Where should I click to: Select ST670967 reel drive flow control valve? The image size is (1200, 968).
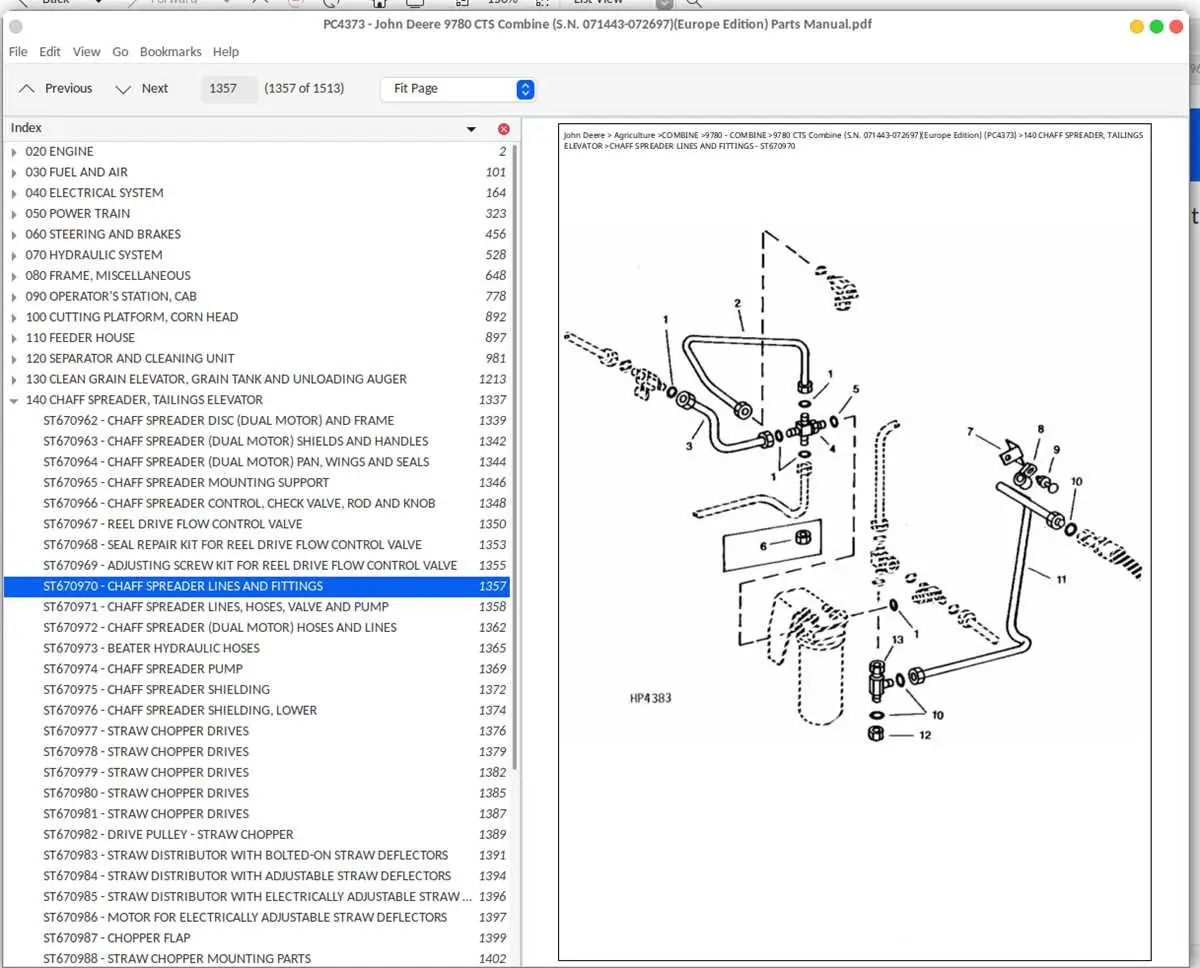coord(257,524)
